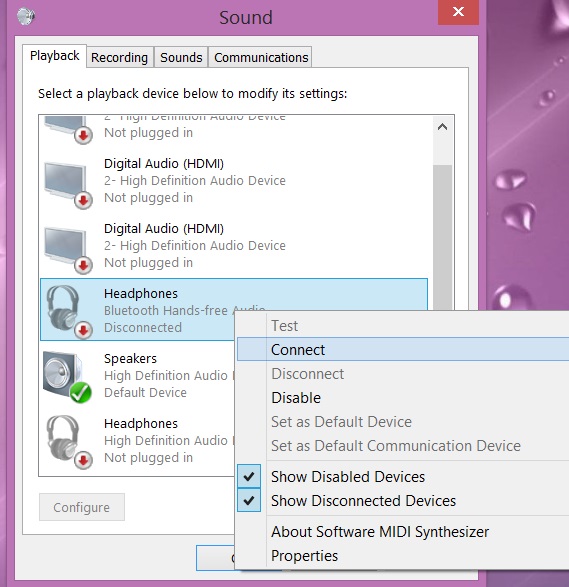Click the device list scrollbar thumb
This screenshot has height=587, width=569.
pos(442,237)
